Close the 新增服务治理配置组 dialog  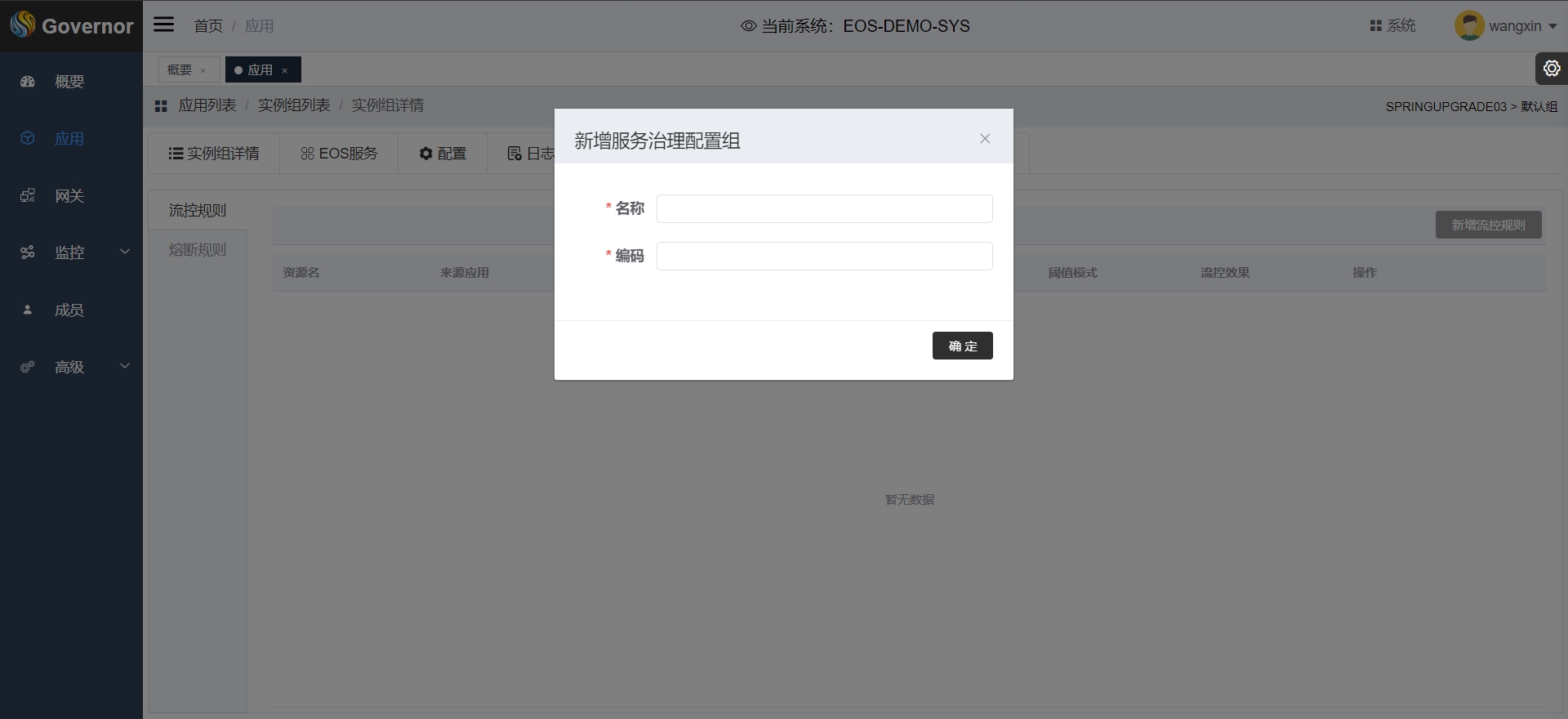[985, 139]
